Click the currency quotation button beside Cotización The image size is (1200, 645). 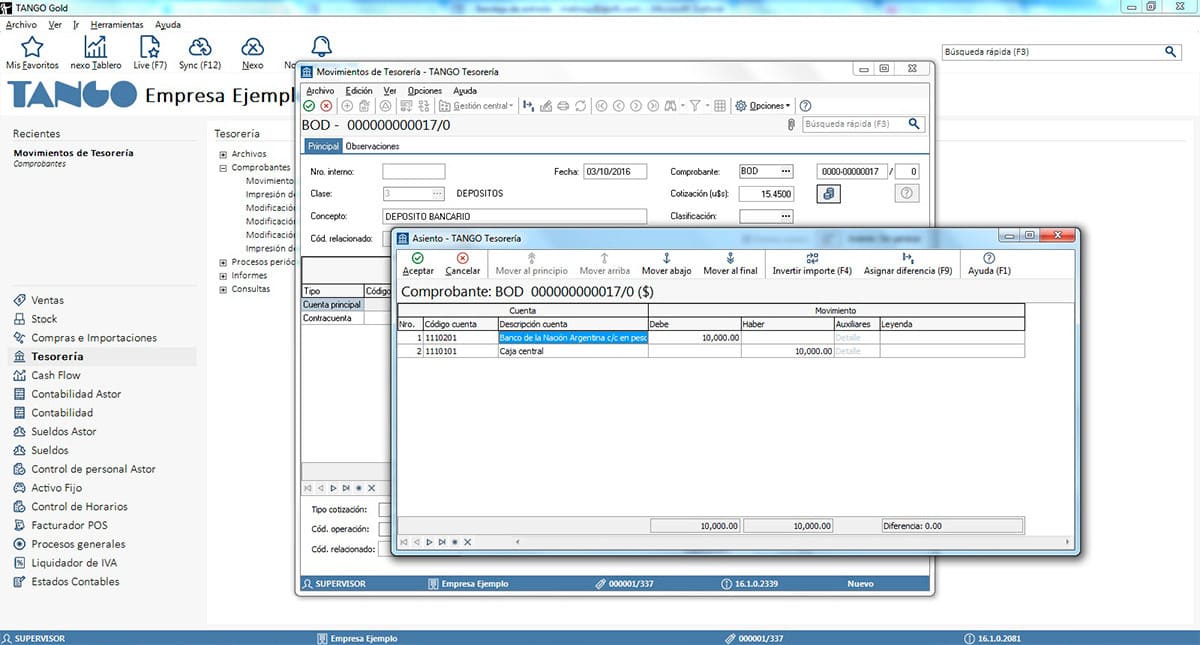point(828,194)
